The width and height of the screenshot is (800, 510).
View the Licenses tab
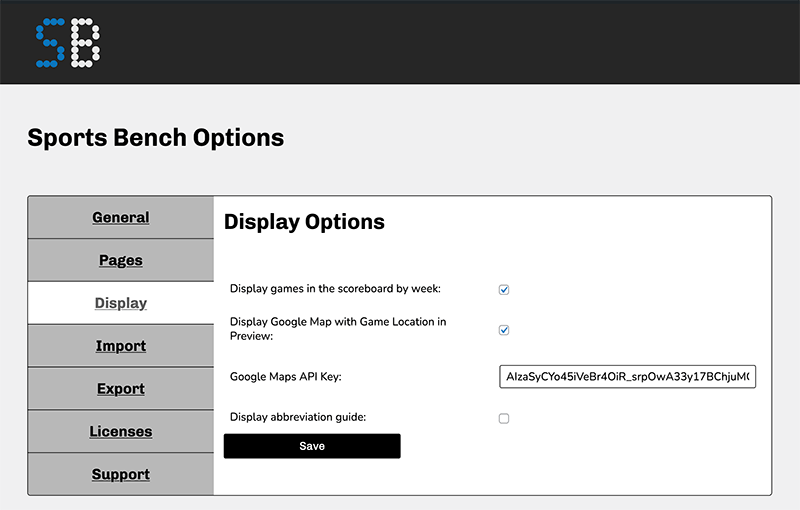[121, 431]
